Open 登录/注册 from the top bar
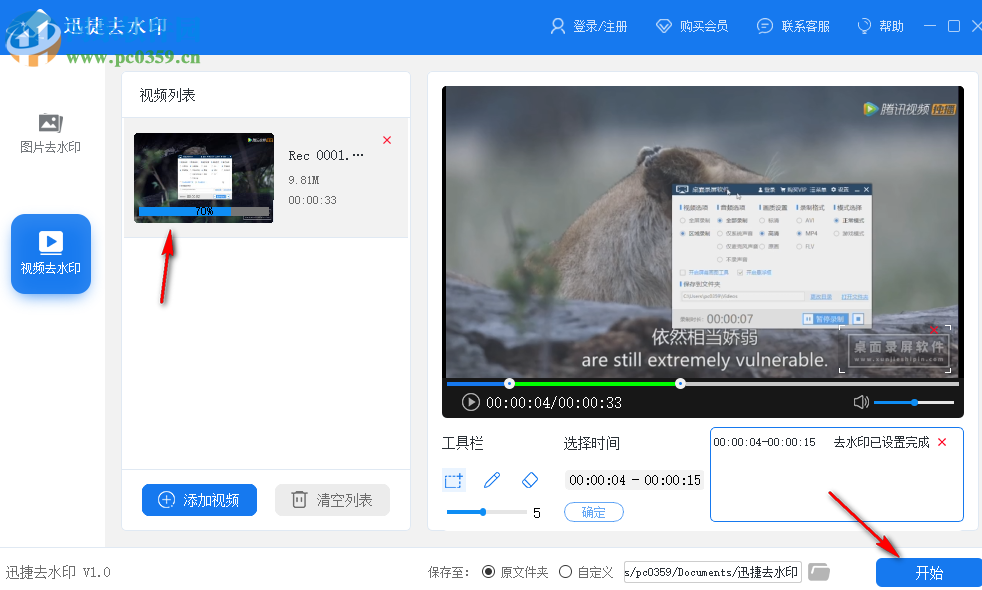The height and width of the screenshot is (590, 982). pos(590,26)
